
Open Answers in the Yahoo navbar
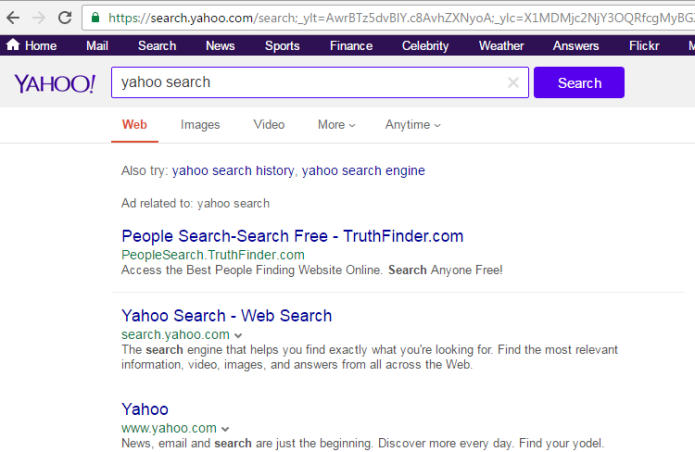coord(575,46)
